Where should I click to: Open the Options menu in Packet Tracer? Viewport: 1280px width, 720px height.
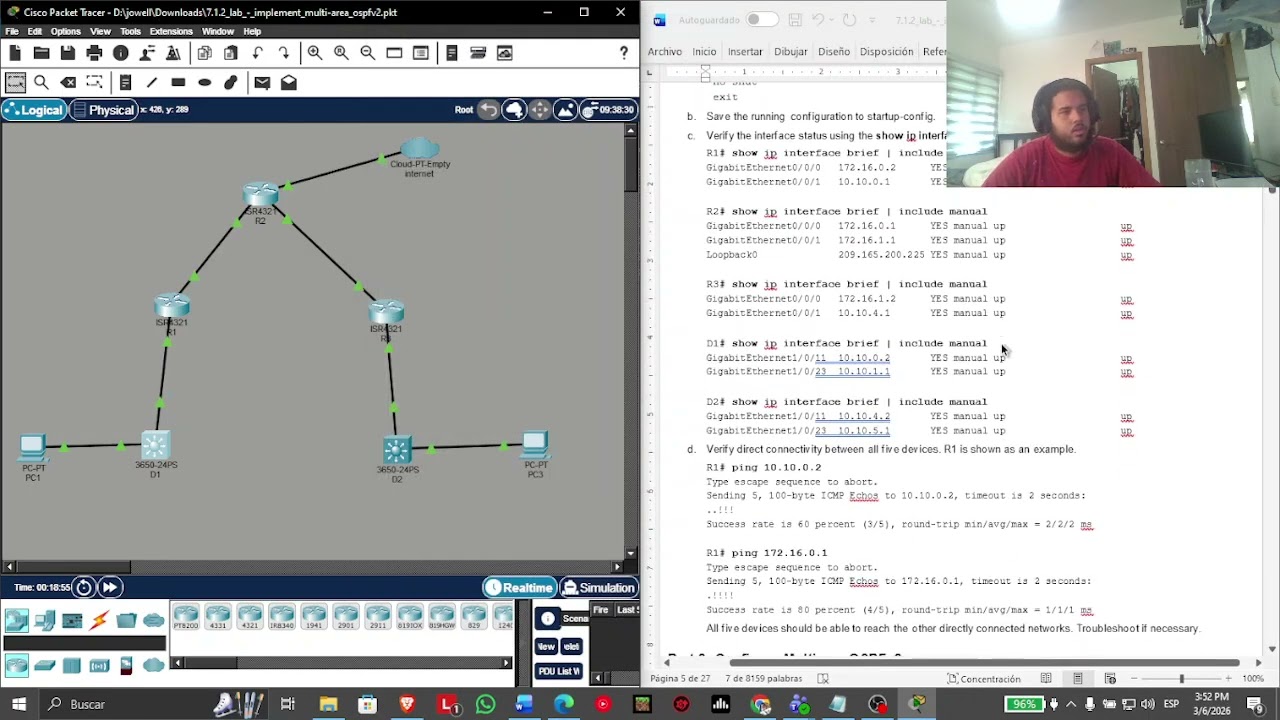pos(65,31)
